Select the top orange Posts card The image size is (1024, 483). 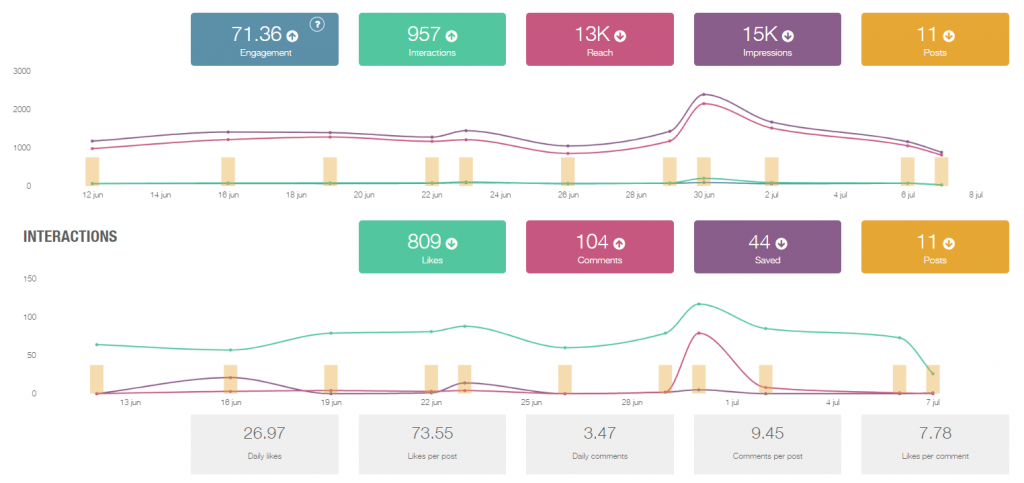935,39
